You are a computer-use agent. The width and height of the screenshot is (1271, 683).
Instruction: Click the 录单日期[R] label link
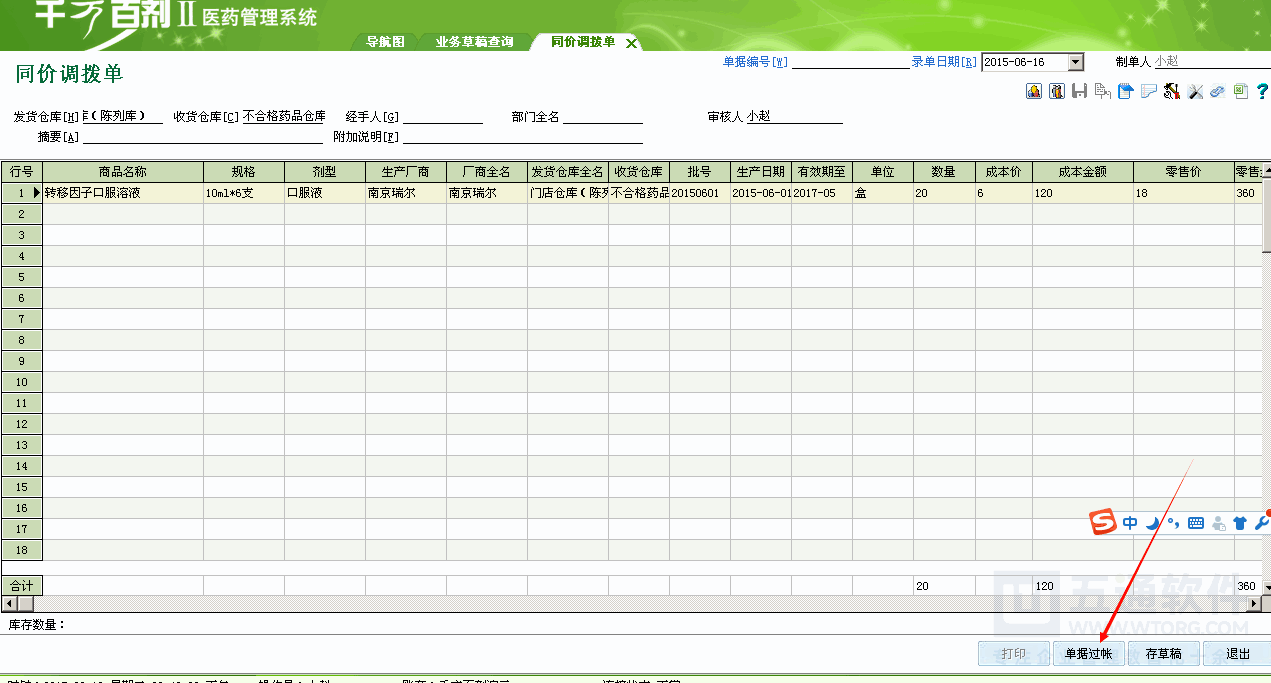tap(944, 62)
